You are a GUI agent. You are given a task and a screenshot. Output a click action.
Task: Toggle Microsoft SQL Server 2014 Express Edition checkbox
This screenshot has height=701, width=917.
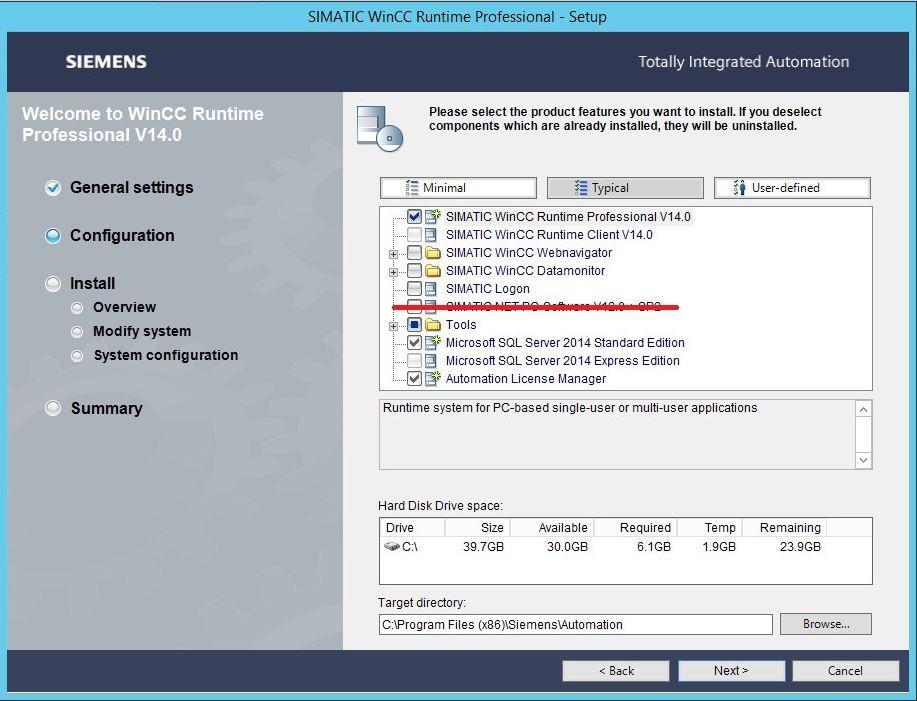(415, 361)
